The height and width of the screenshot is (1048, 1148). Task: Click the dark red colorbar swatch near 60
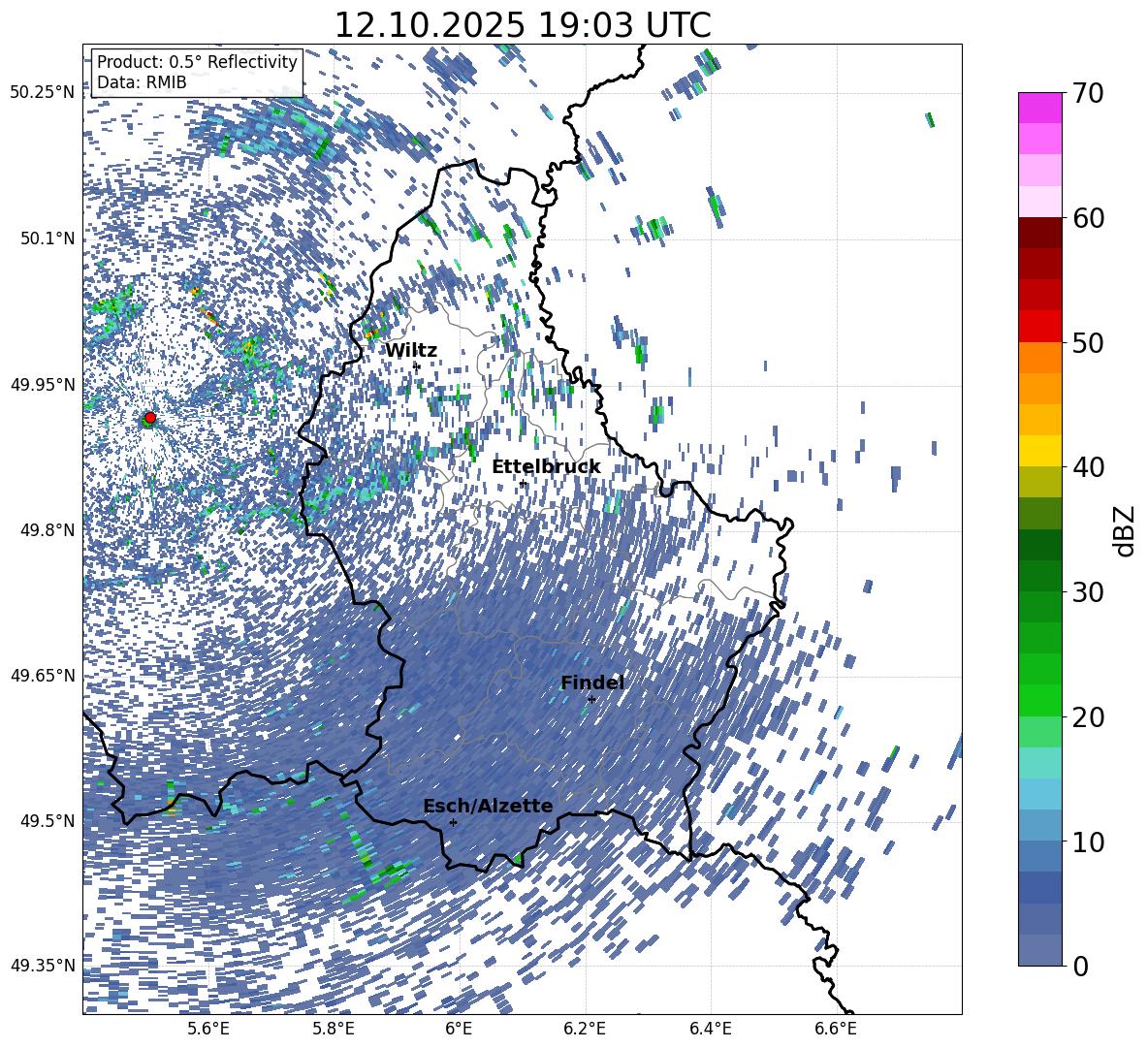(1039, 233)
